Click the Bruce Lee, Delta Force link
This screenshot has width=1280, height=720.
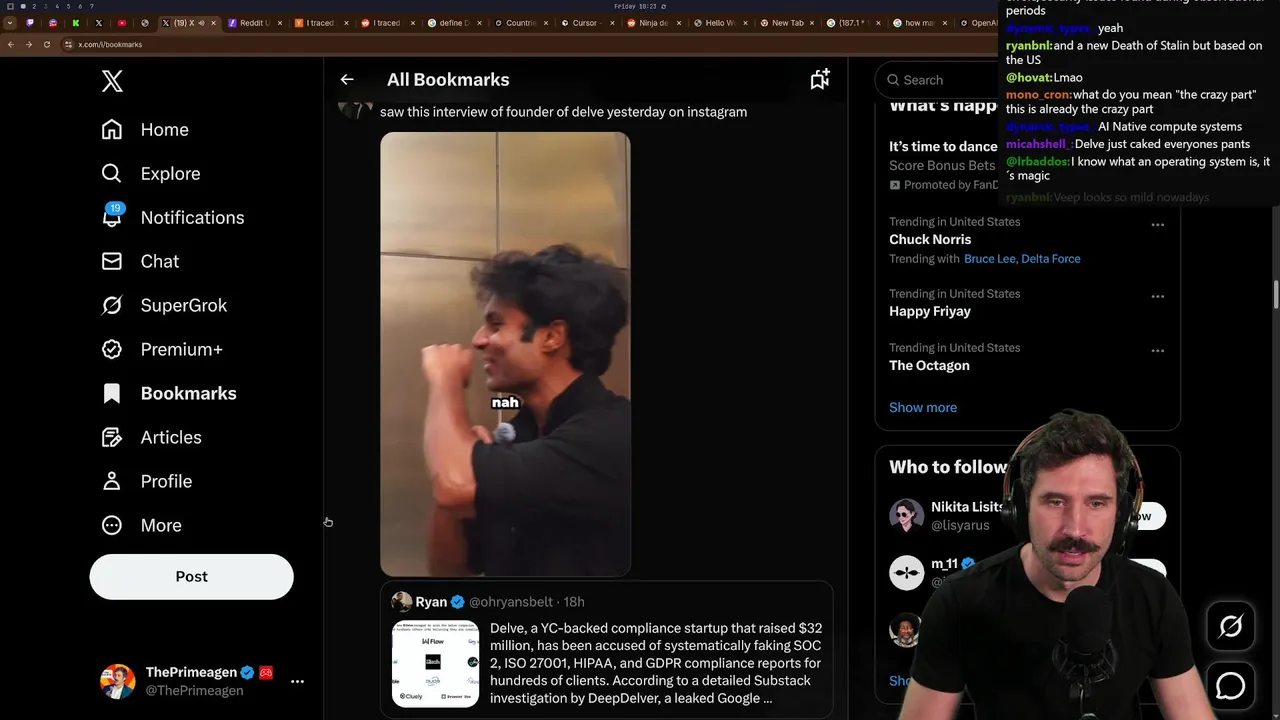[1022, 258]
